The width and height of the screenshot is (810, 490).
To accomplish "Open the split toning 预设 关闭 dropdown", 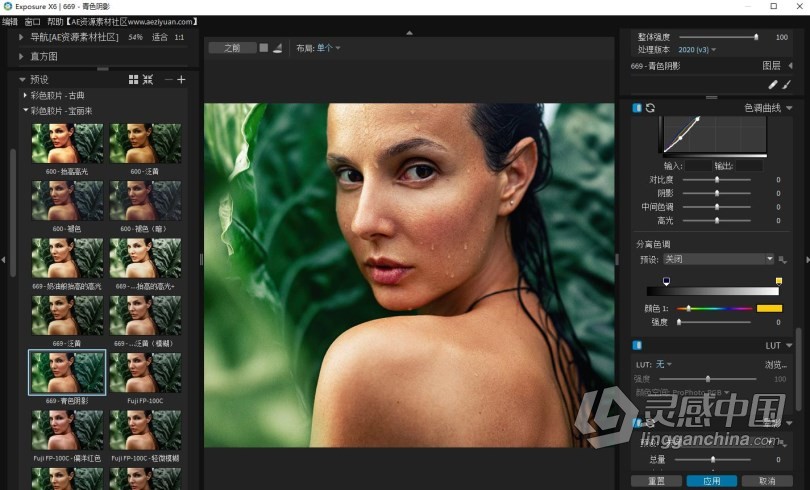I will click(719, 259).
